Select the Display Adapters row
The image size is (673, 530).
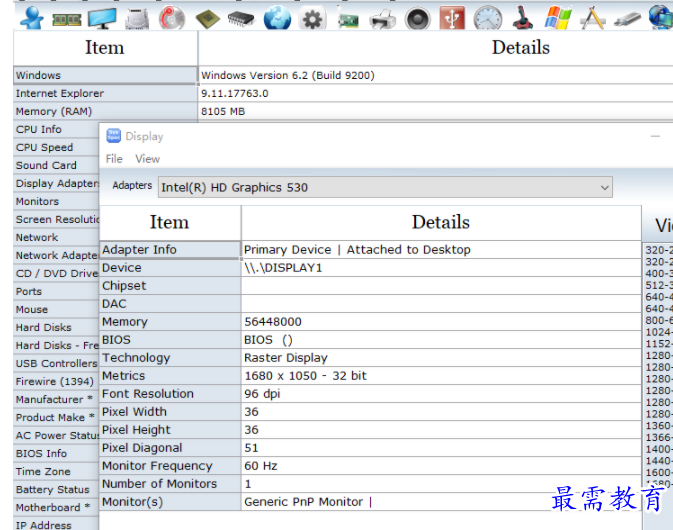click(56, 183)
